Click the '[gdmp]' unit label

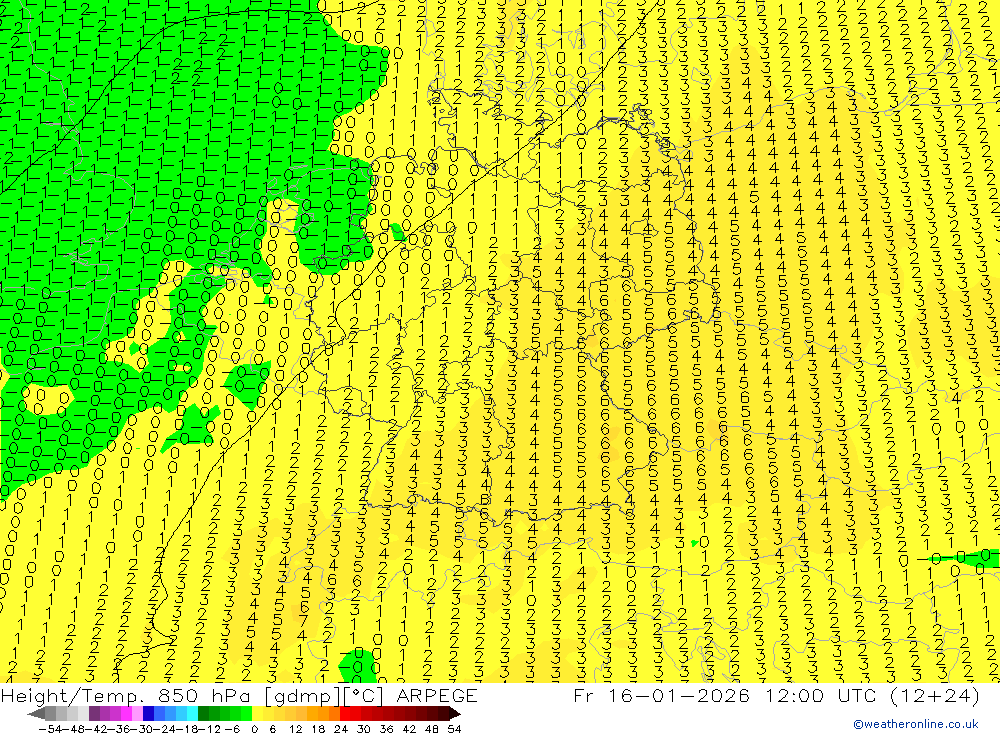303,696
